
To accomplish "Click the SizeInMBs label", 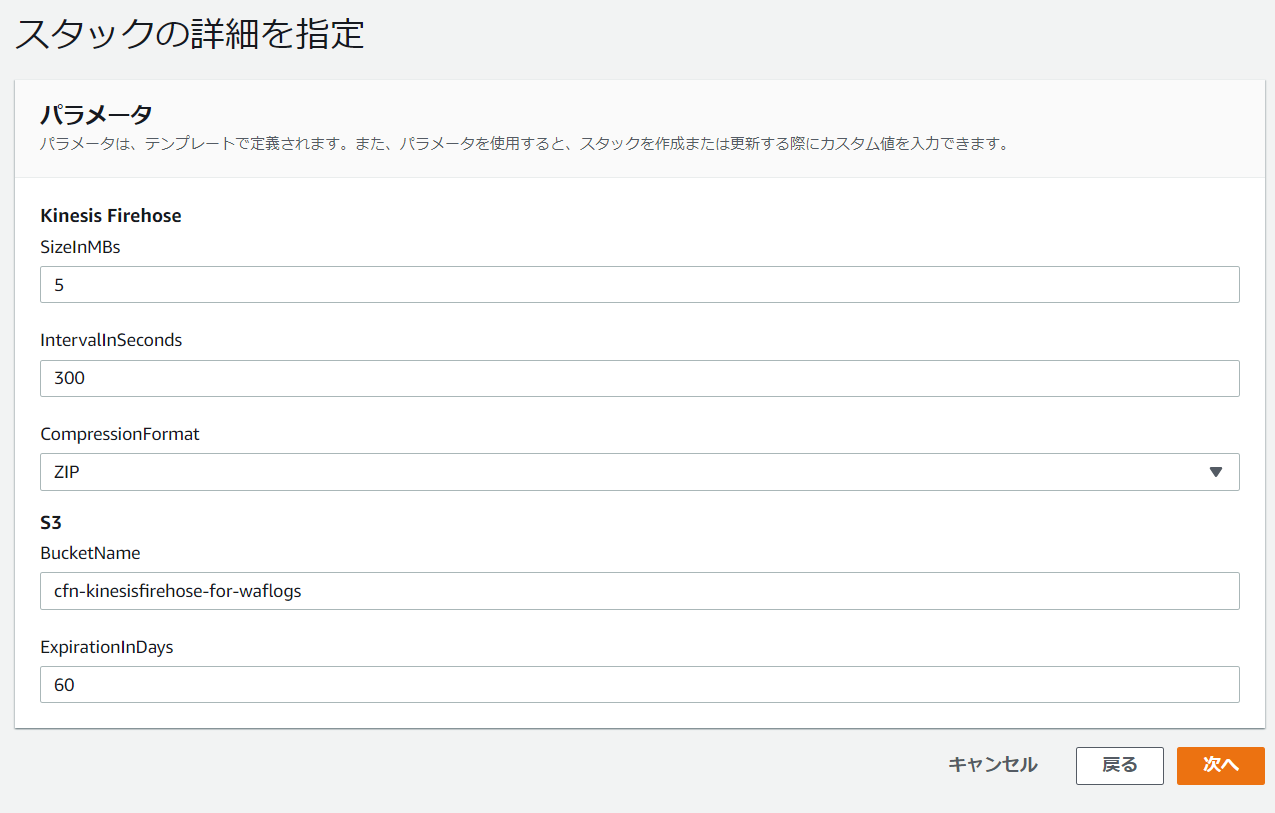I will [80, 247].
